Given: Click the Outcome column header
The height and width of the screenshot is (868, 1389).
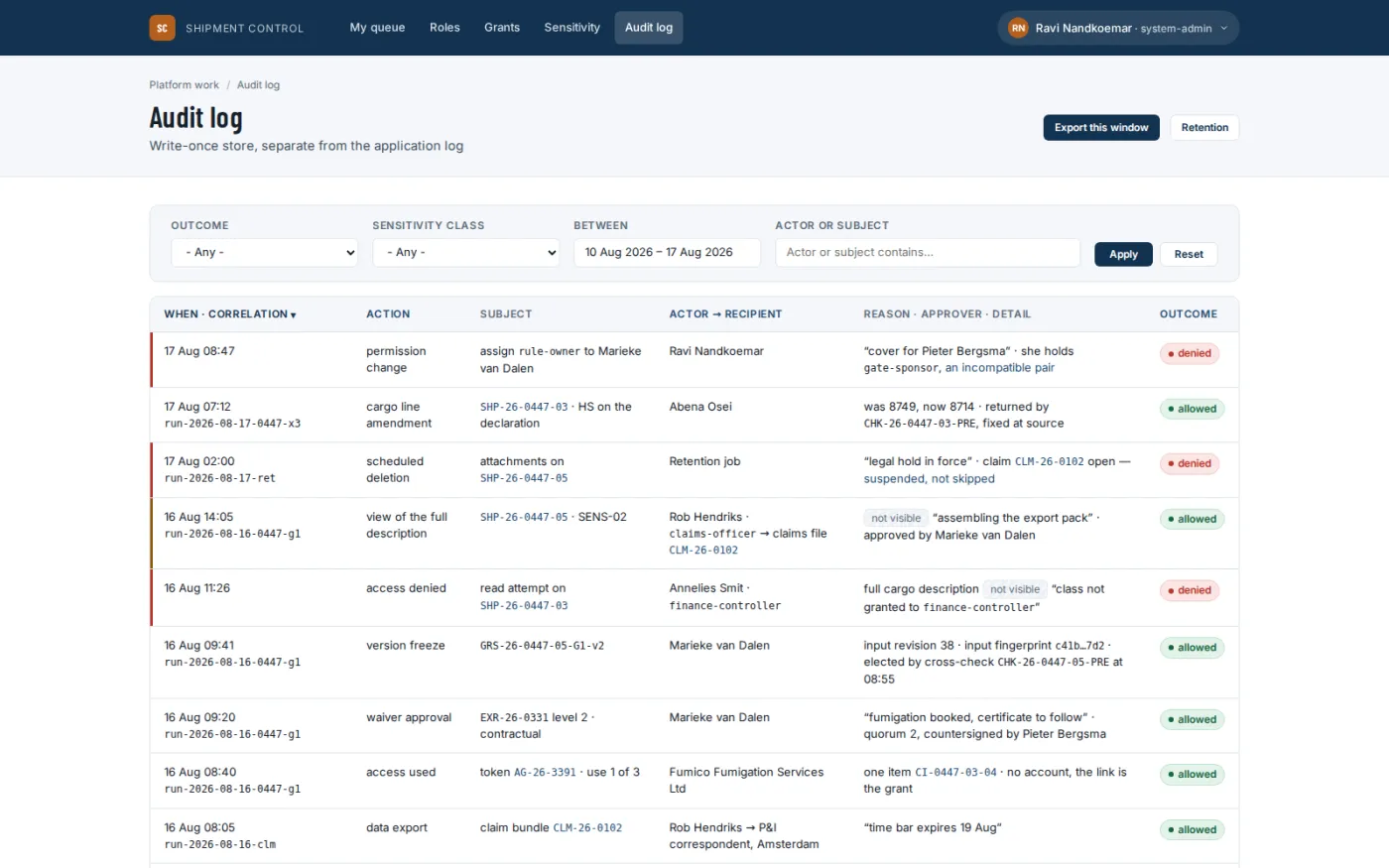Looking at the screenshot, I should click(x=1189, y=314).
